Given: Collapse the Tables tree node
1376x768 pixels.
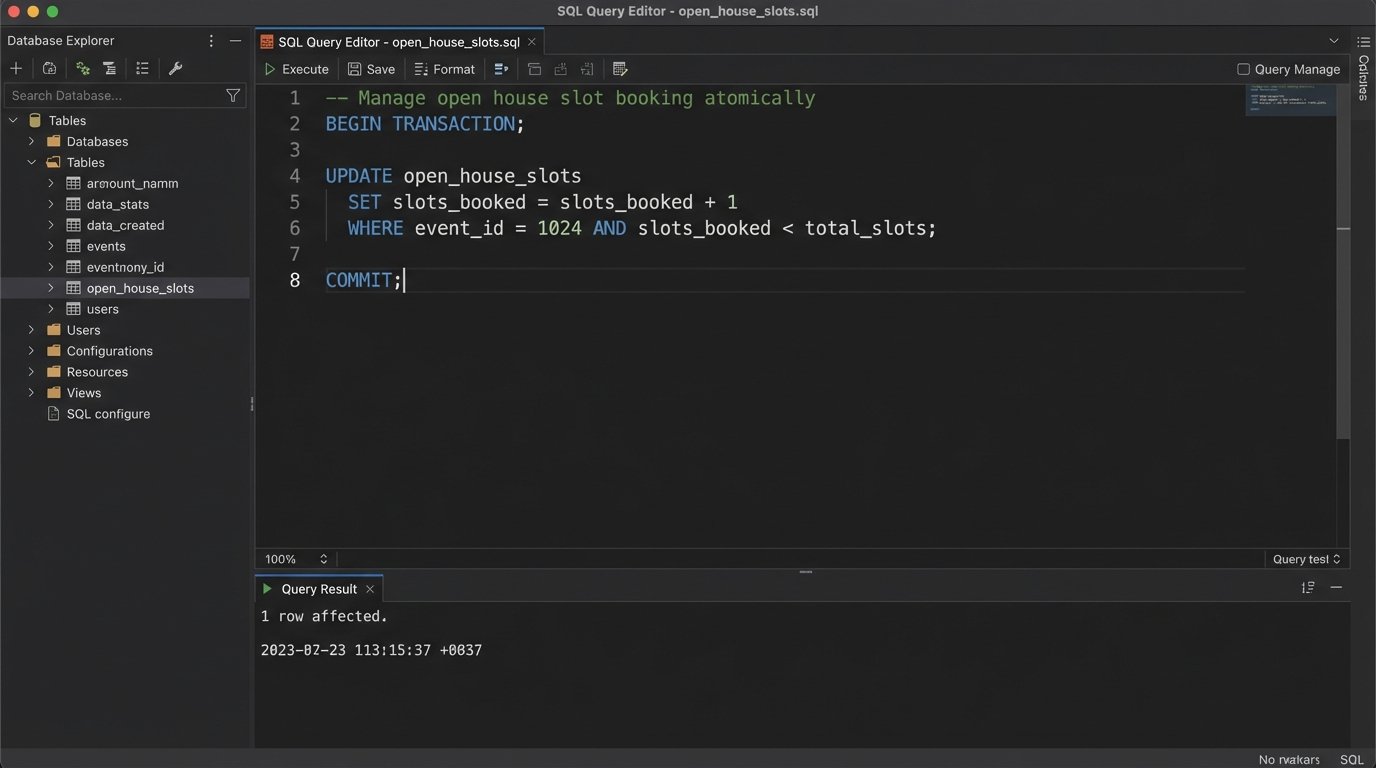Looking at the screenshot, I should 12,119.
